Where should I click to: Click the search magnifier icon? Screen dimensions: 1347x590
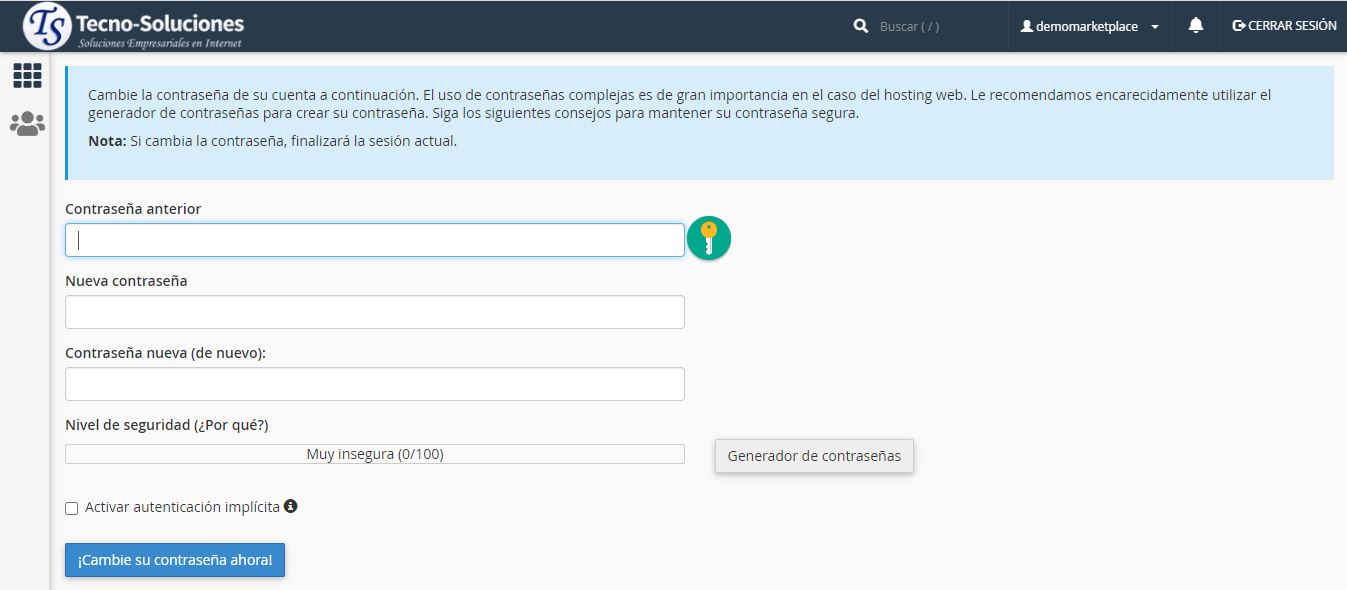(x=860, y=27)
